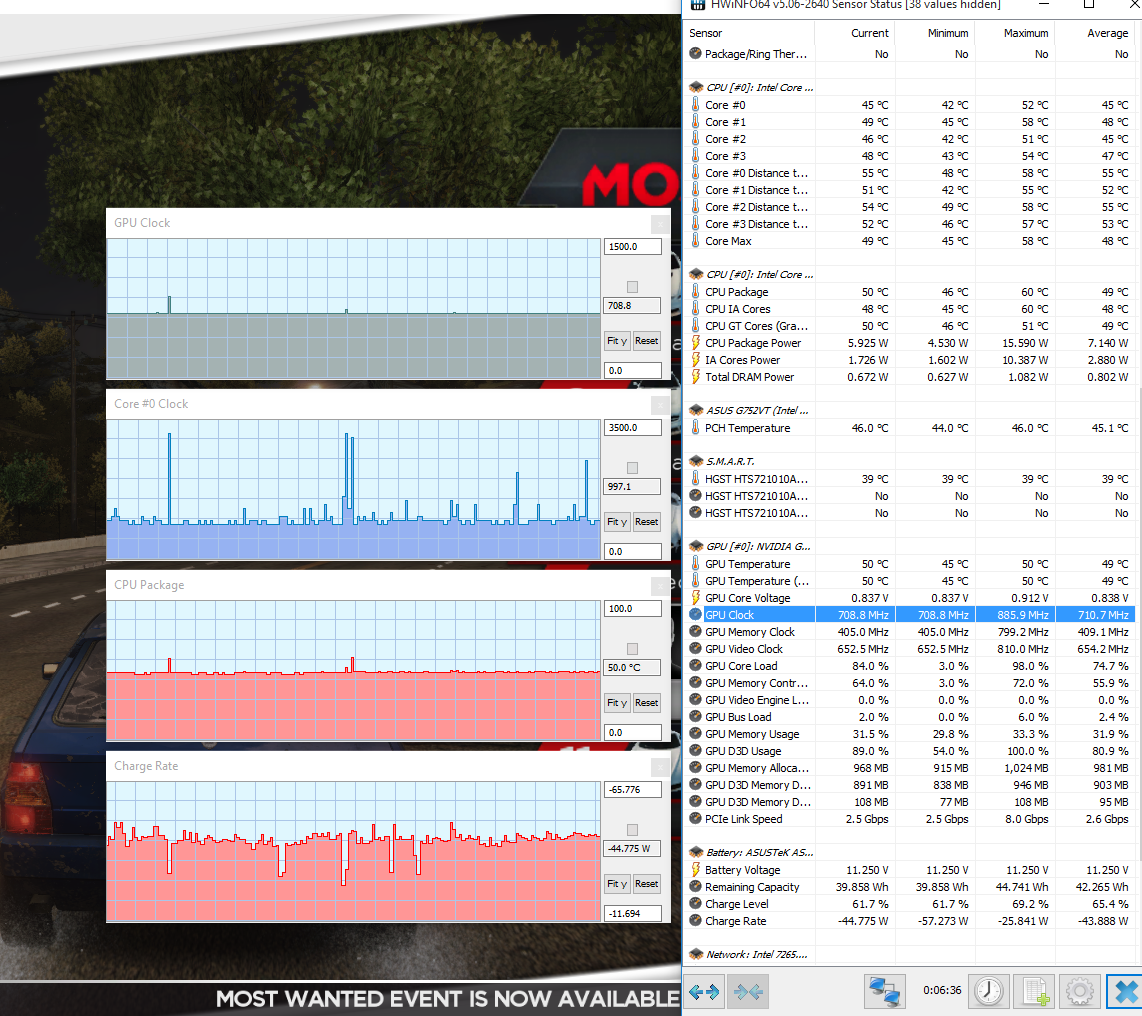1142x1016 pixels.
Task: Click the round icon beside GPU Memory Clock
Action: click(696, 632)
